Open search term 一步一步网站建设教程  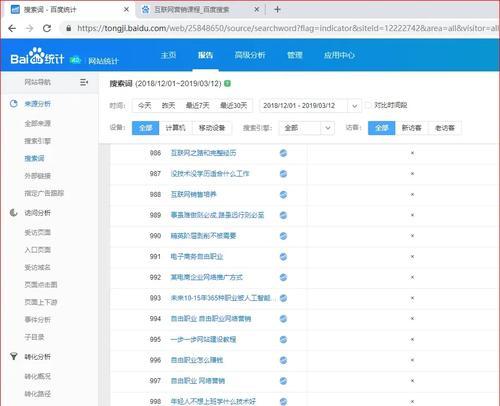pyautogui.click(x=203, y=339)
